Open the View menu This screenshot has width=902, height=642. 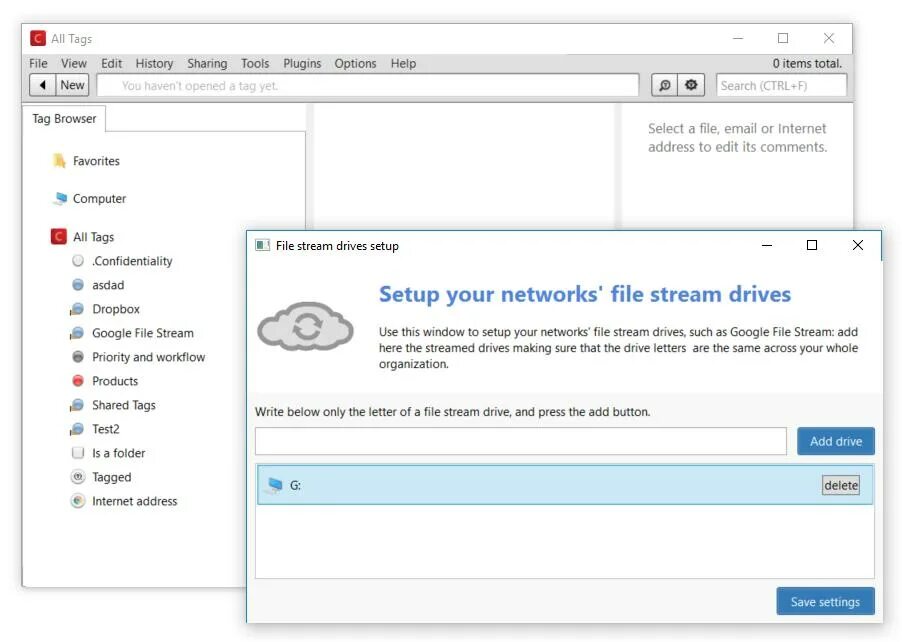tap(74, 63)
